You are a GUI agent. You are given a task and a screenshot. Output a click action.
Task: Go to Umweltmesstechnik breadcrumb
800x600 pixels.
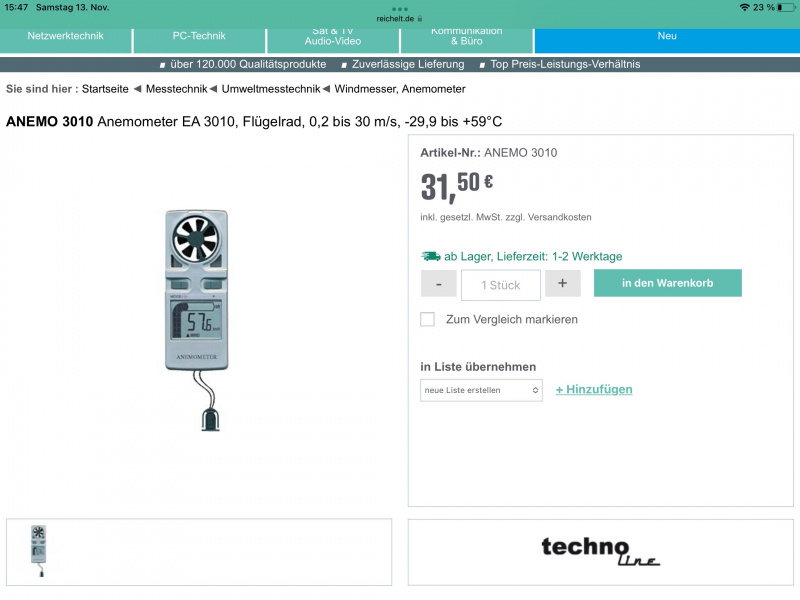pos(271,89)
